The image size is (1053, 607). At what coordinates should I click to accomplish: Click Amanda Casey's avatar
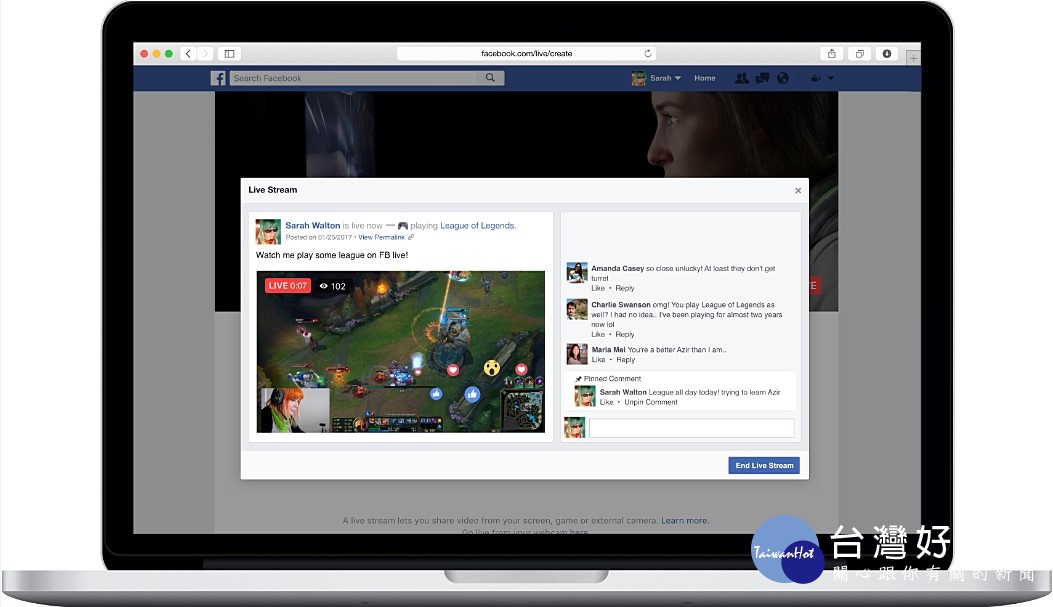point(577,273)
